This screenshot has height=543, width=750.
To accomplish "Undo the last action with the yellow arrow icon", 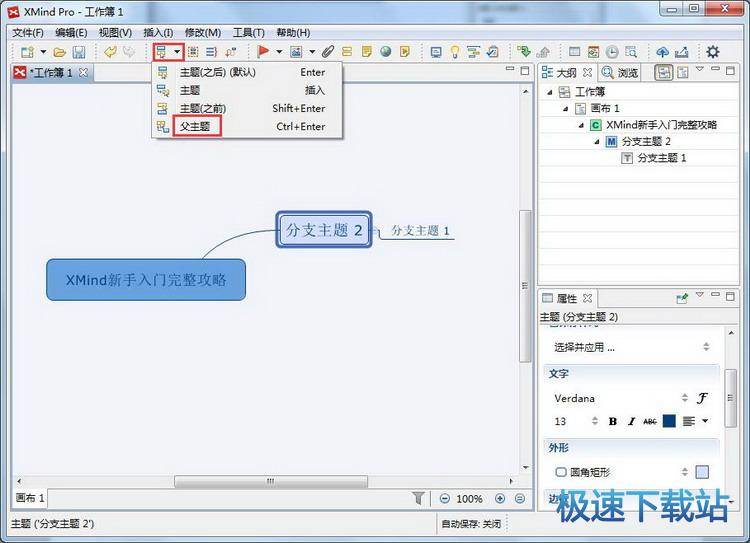I will pos(110,51).
